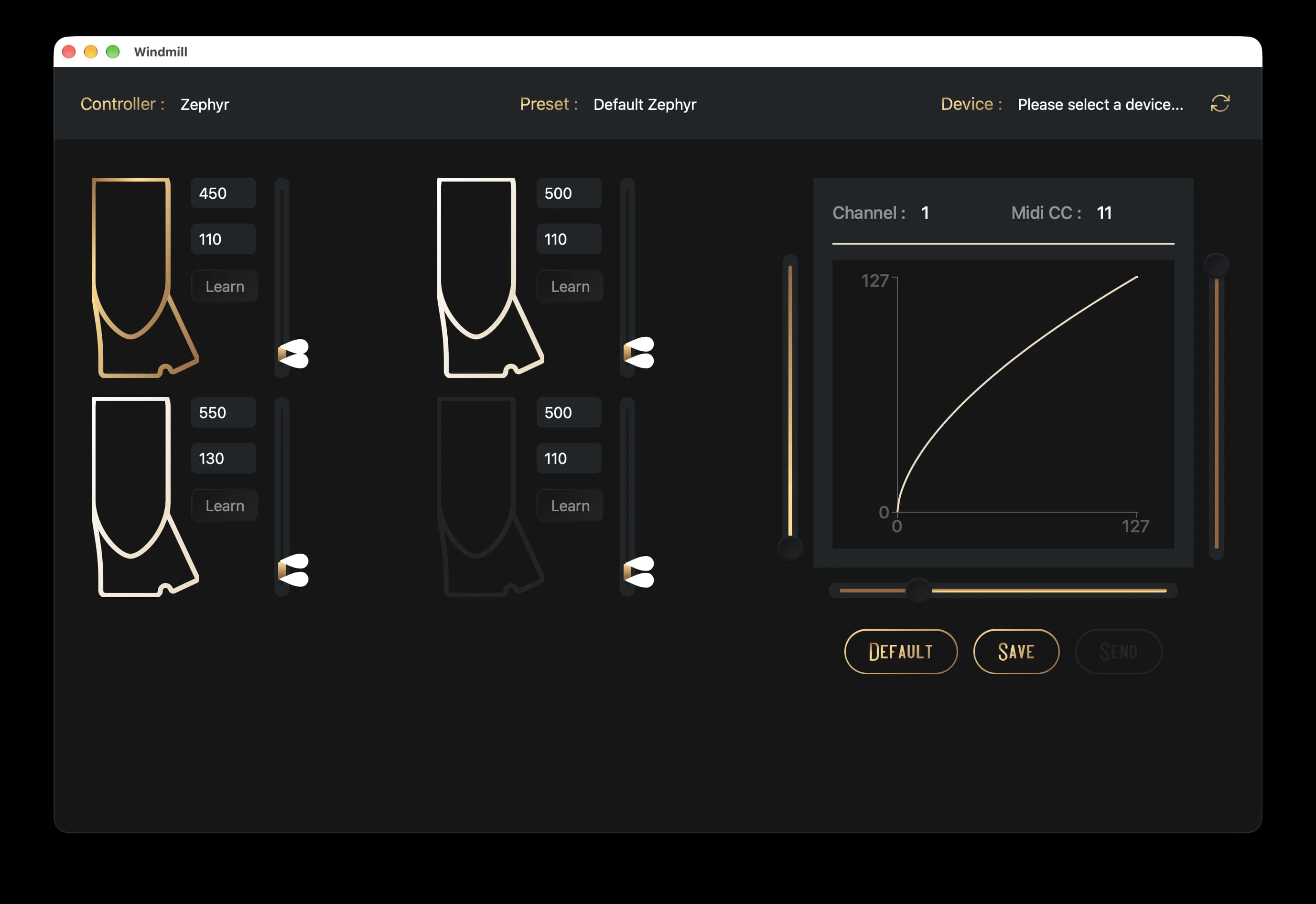Click the 110 field under the top 500
Image resolution: width=1316 pixels, height=904 pixels.
(x=569, y=239)
